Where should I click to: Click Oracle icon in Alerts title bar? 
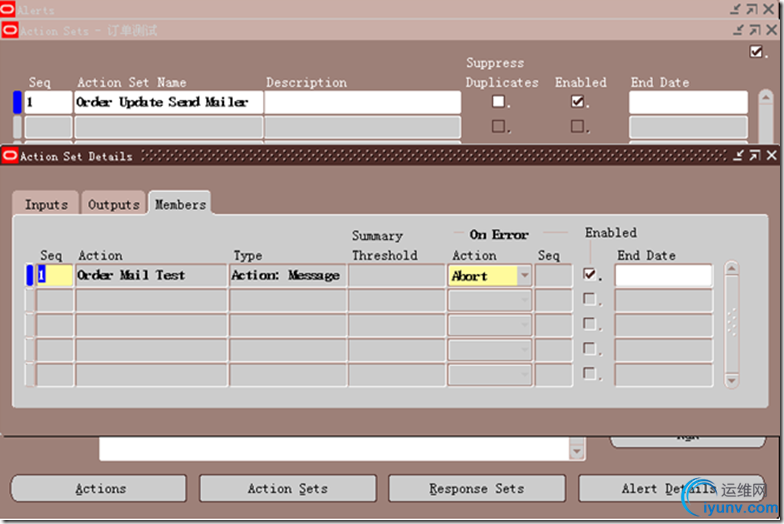click(7, 8)
